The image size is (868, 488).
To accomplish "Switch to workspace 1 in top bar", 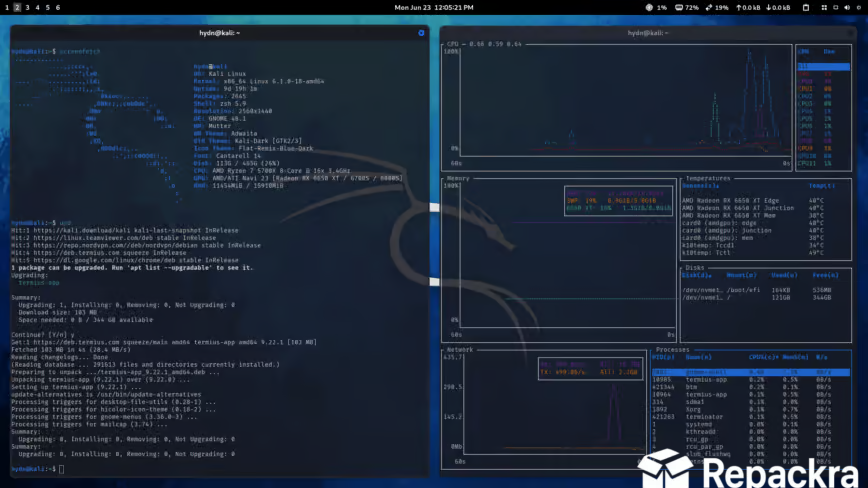I will pyautogui.click(x=7, y=8).
